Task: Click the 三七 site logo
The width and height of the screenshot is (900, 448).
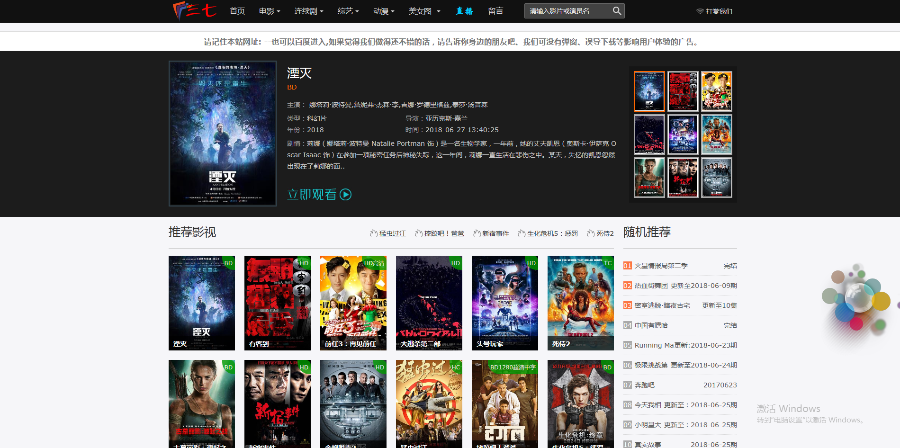Action: (x=194, y=10)
